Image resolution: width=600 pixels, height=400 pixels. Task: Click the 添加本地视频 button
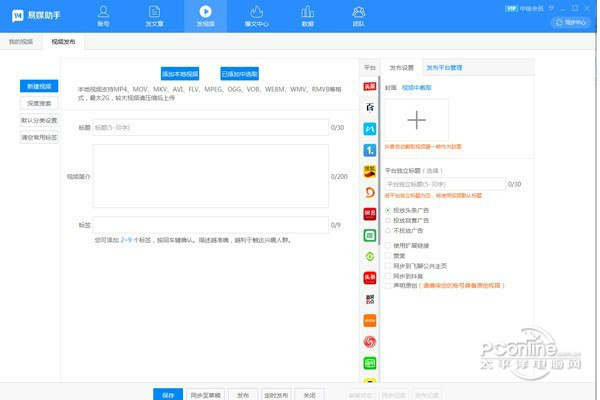180,74
